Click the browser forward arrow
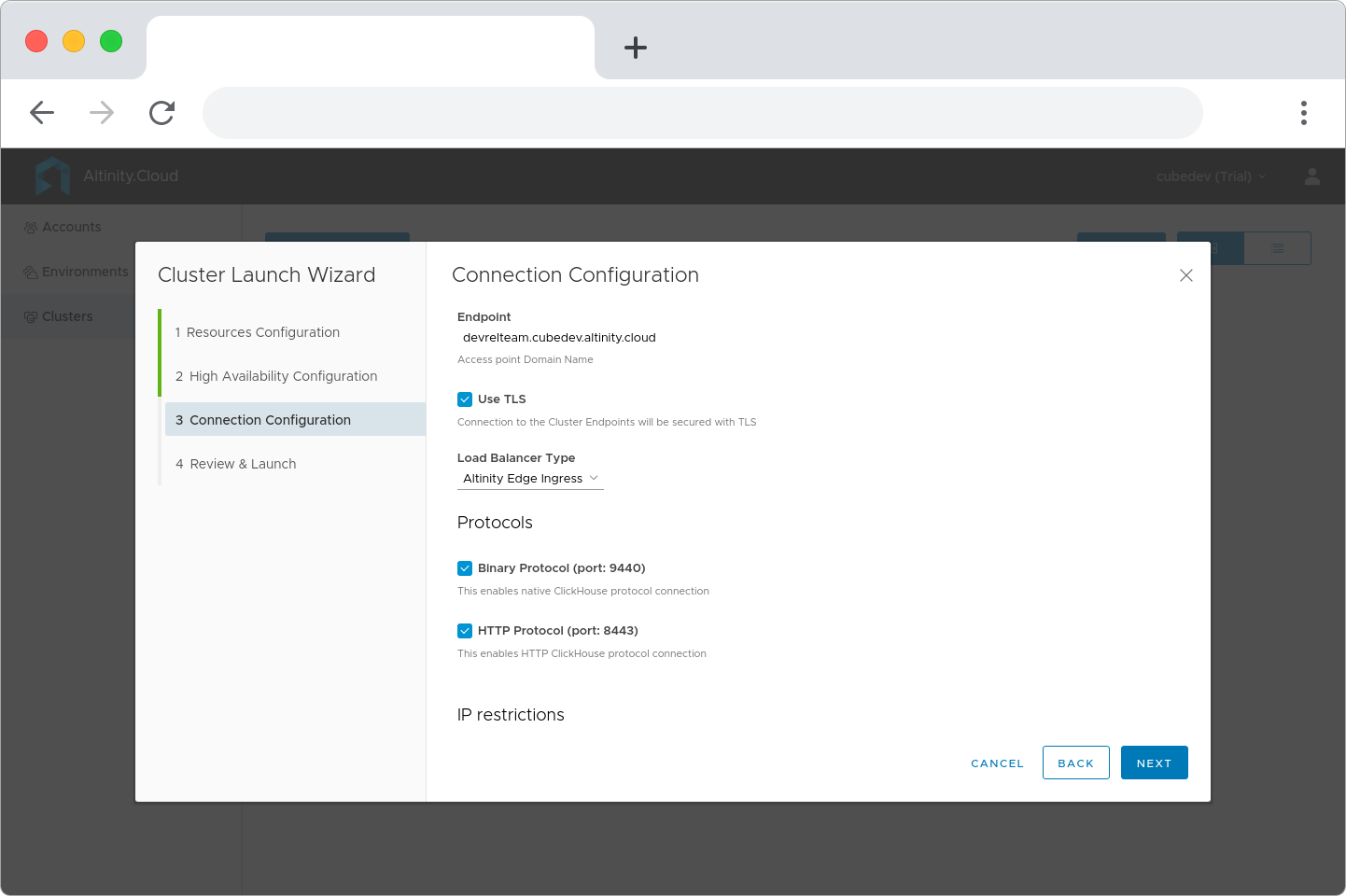This screenshot has height=896, width=1346. pyautogui.click(x=102, y=113)
